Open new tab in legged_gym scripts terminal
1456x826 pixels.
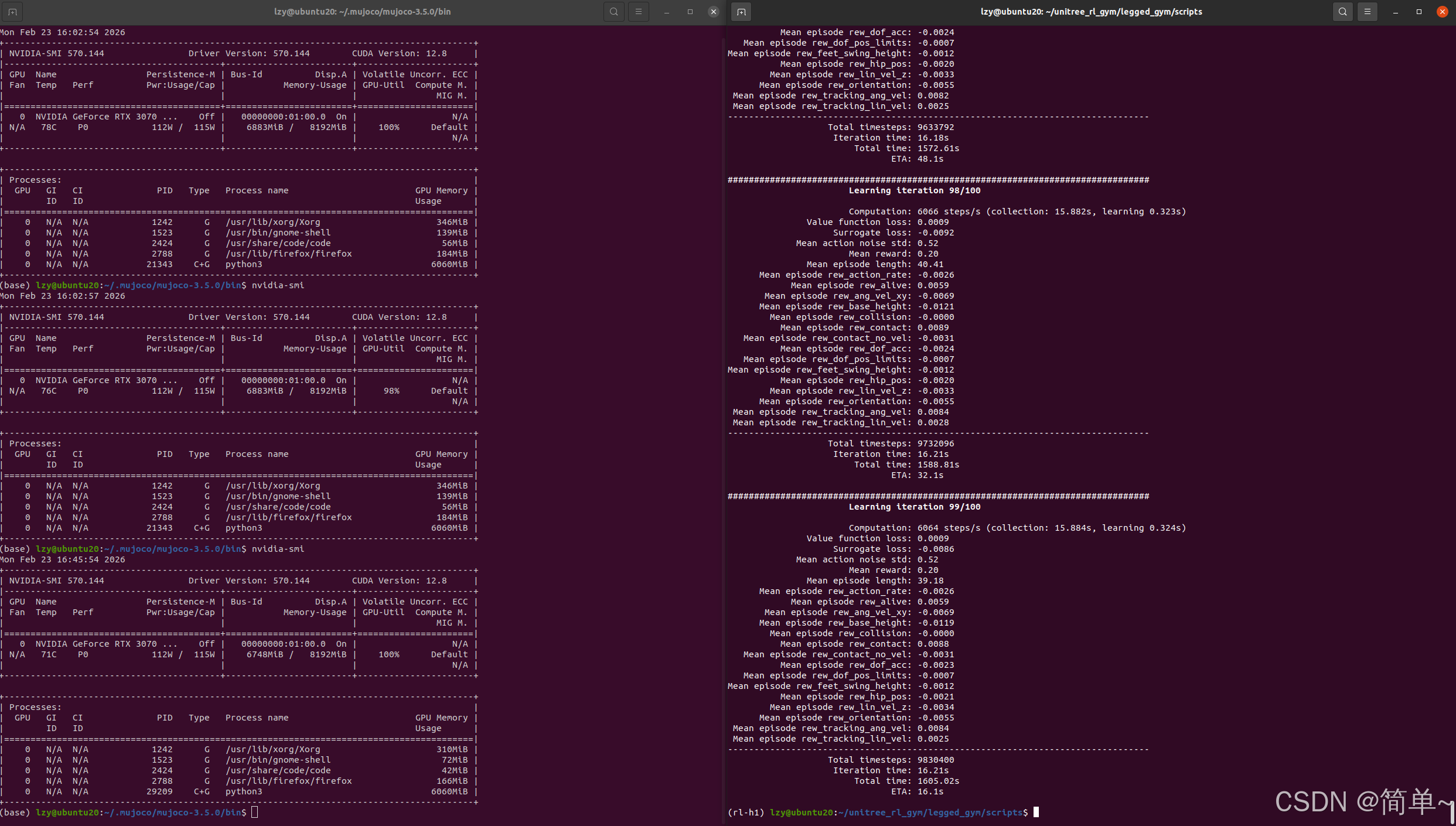(741, 12)
